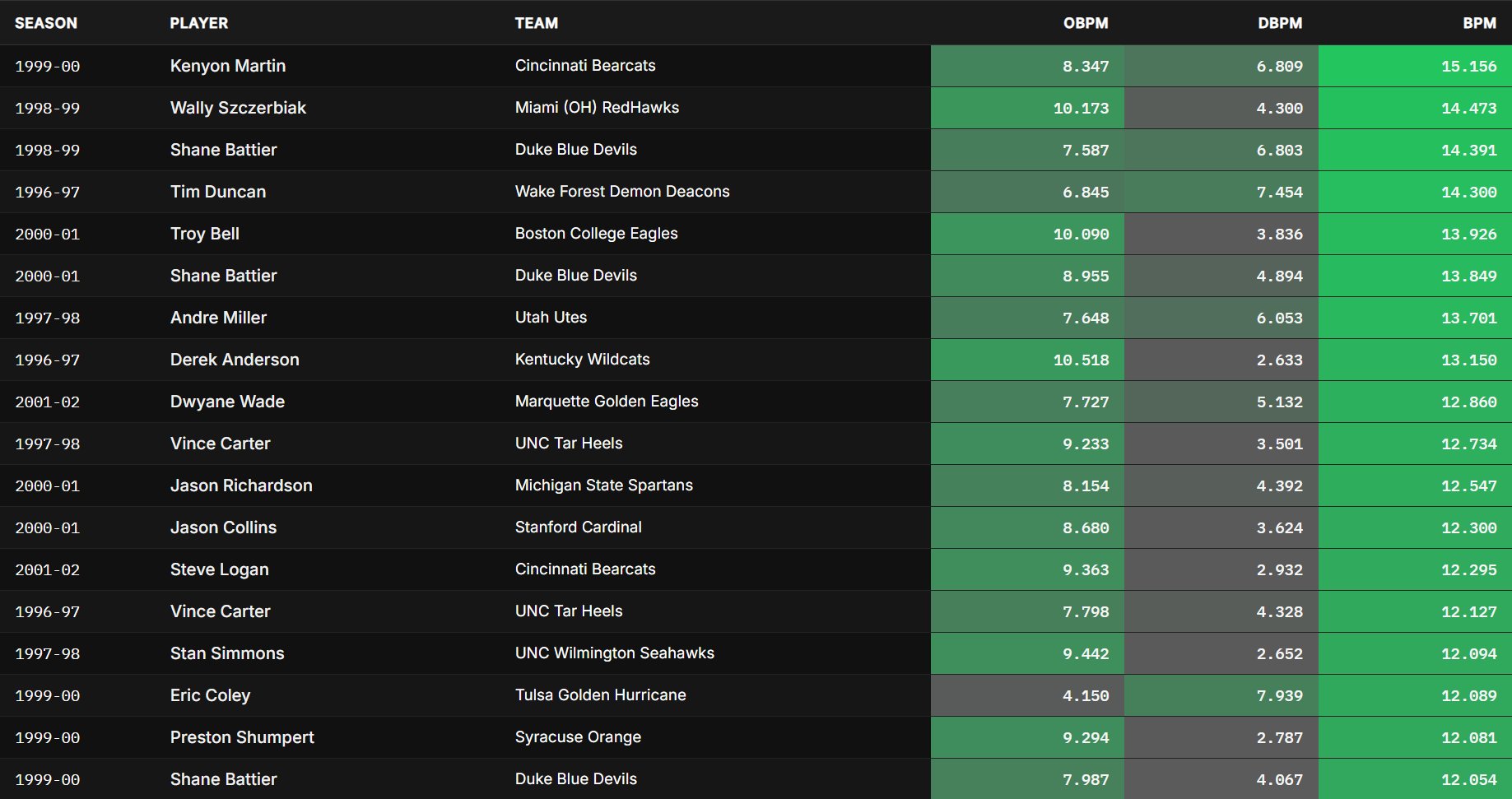Viewport: 1512px width, 799px height.
Task: Click the DBPM value "6.803"
Action: tap(1280, 151)
